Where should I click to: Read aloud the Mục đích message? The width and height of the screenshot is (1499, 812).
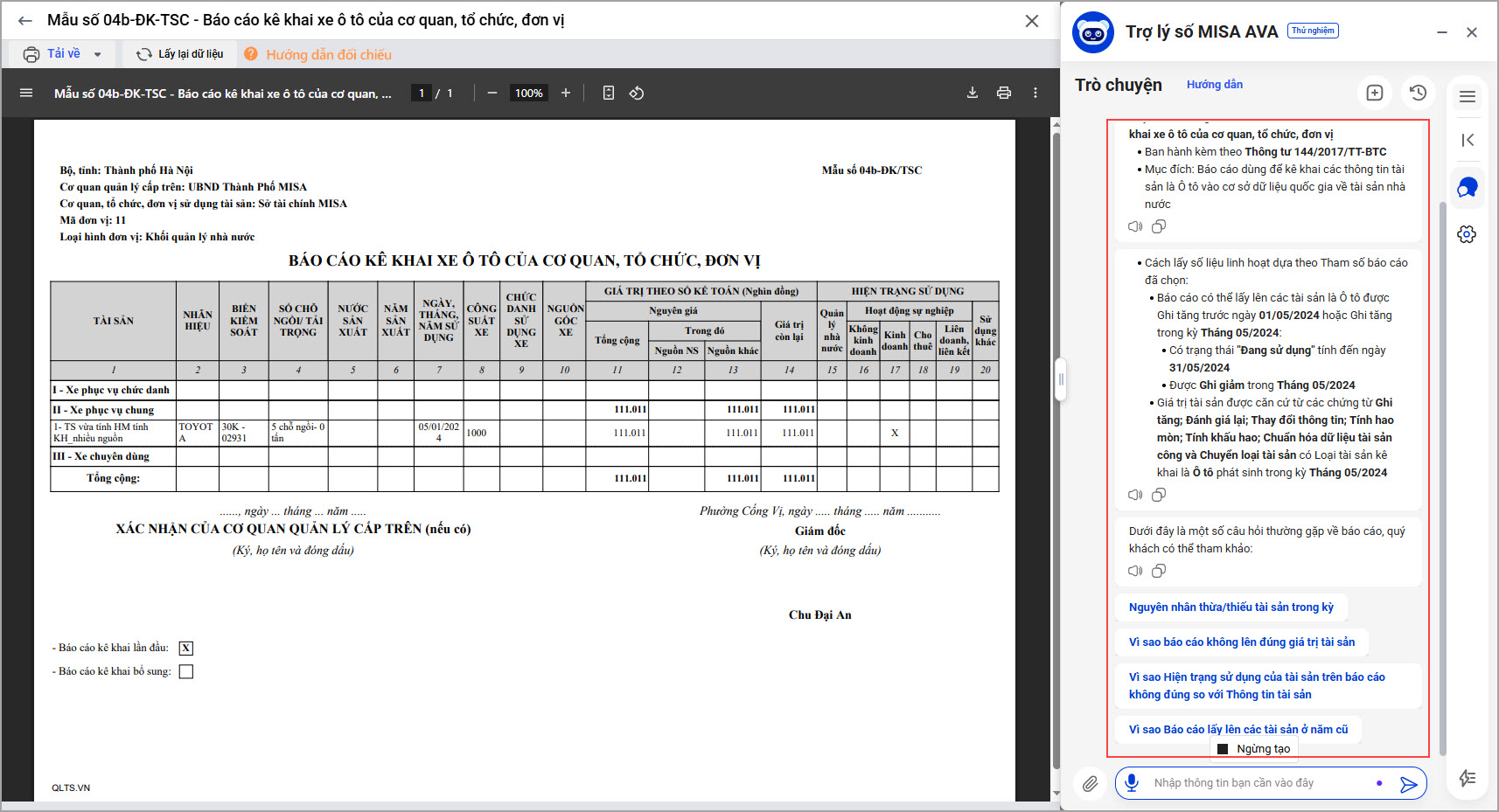coord(1135,226)
